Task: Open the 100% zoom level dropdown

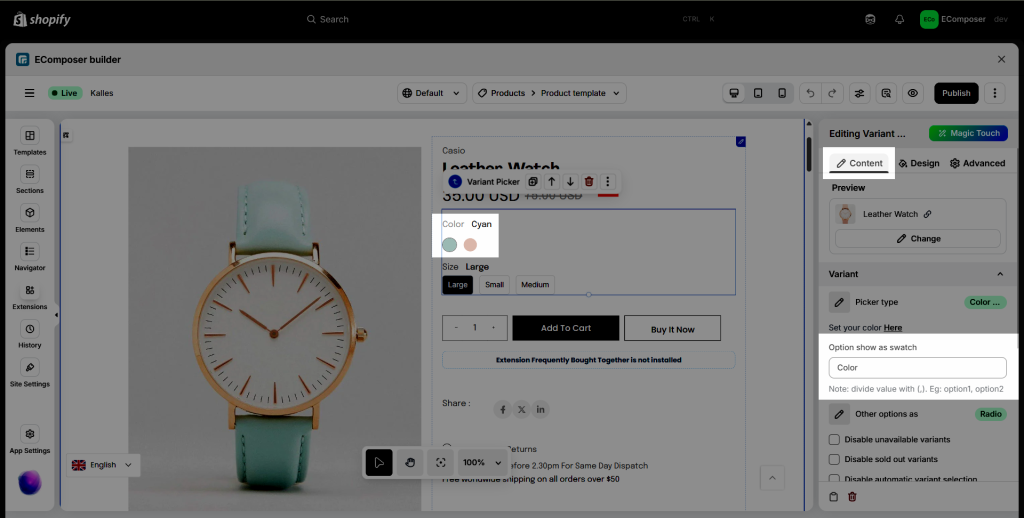Action: [483, 463]
